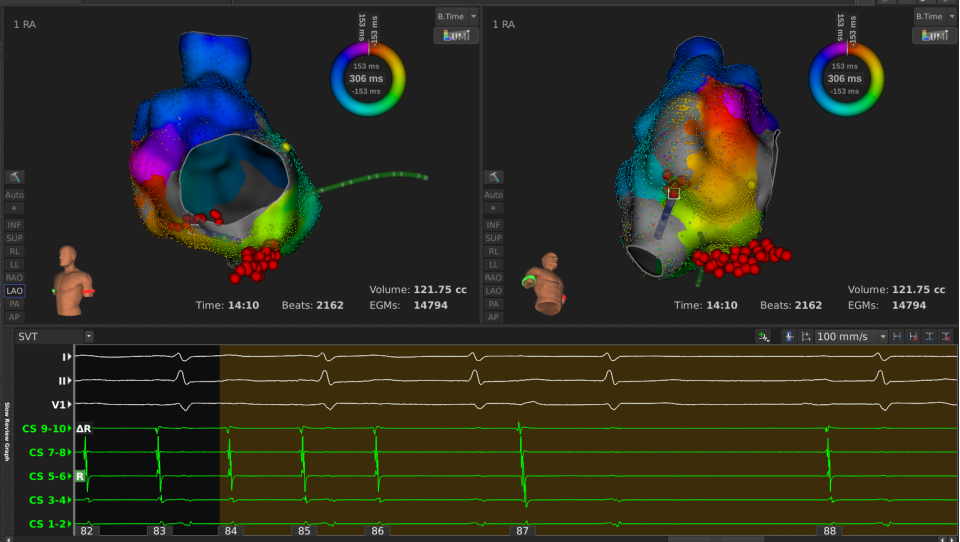The width and height of the screenshot is (960, 542).
Task: Select the 1 RA map label on right panel
Action: [x=504, y=22]
